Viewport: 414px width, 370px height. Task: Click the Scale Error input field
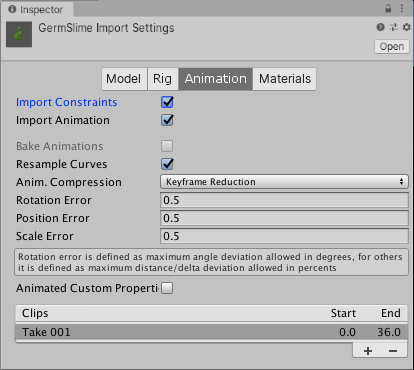(284, 236)
